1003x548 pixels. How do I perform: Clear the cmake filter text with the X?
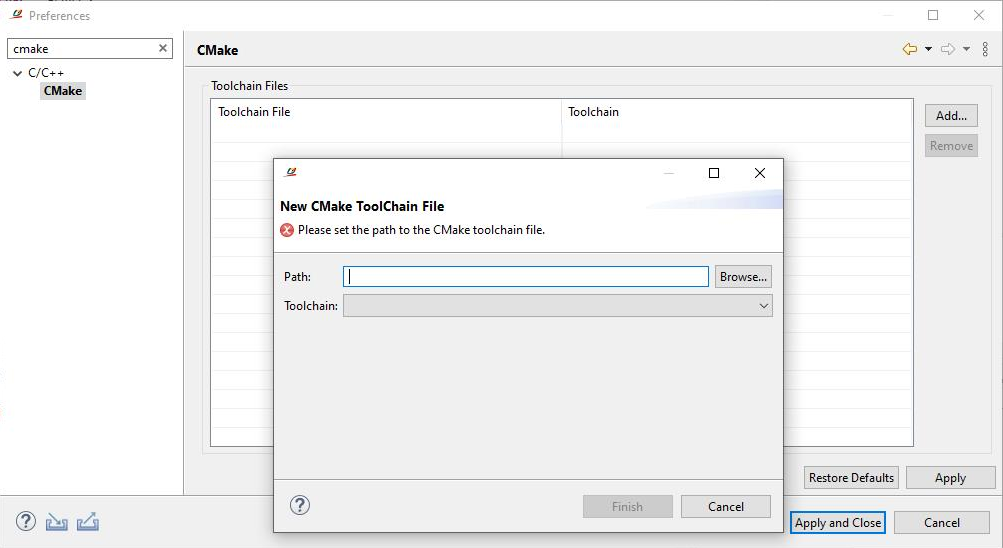pos(162,48)
